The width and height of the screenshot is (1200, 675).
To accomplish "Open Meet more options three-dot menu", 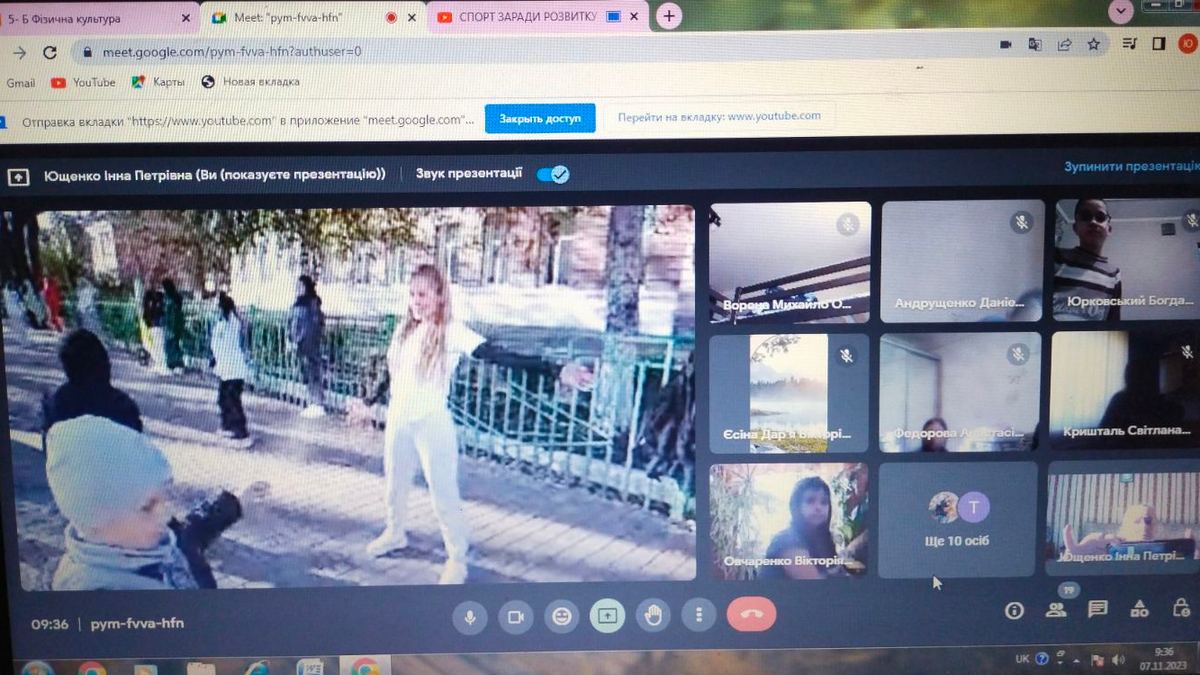I will pos(699,616).
